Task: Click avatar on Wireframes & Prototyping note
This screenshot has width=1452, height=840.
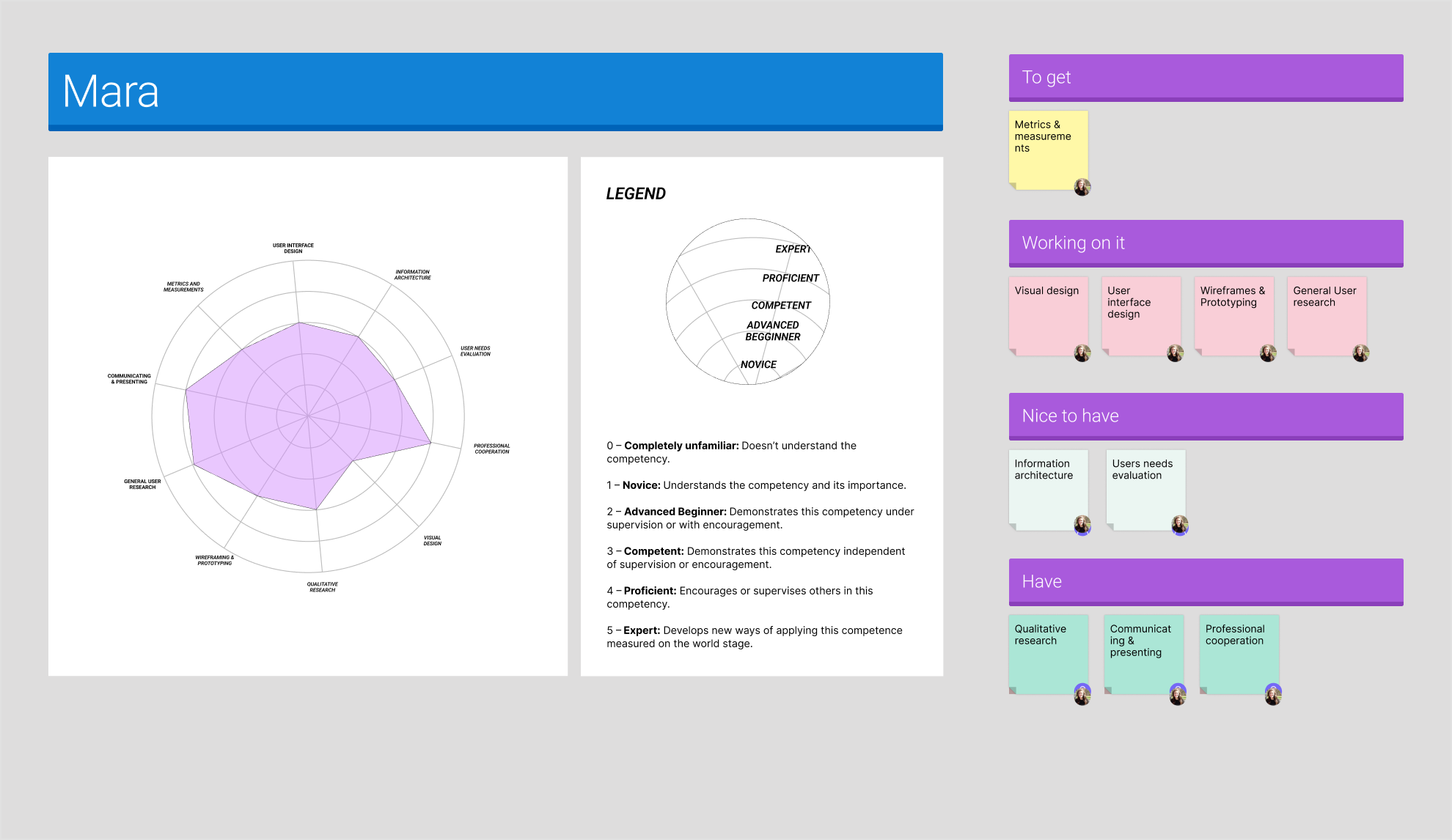Action: pyautogui.click(x=1268, y=353)
